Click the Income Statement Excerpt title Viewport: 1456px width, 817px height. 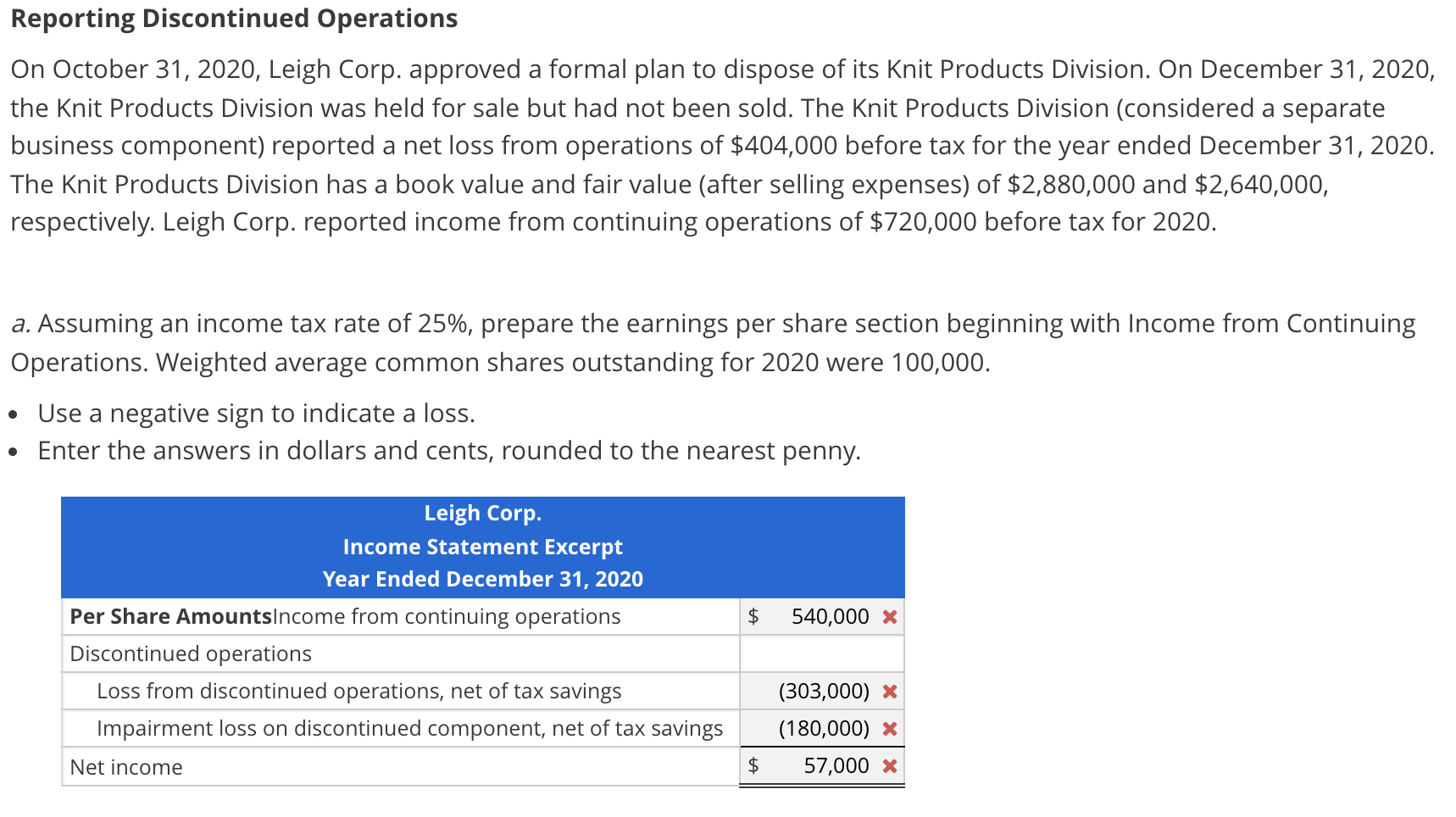(x=483, y=546)
